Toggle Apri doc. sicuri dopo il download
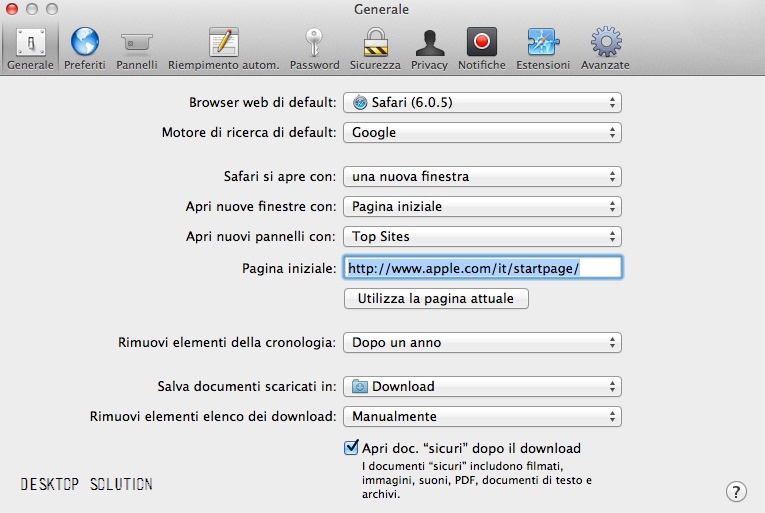Viewport: 765px width, 513px height. (x=351, y=448)
